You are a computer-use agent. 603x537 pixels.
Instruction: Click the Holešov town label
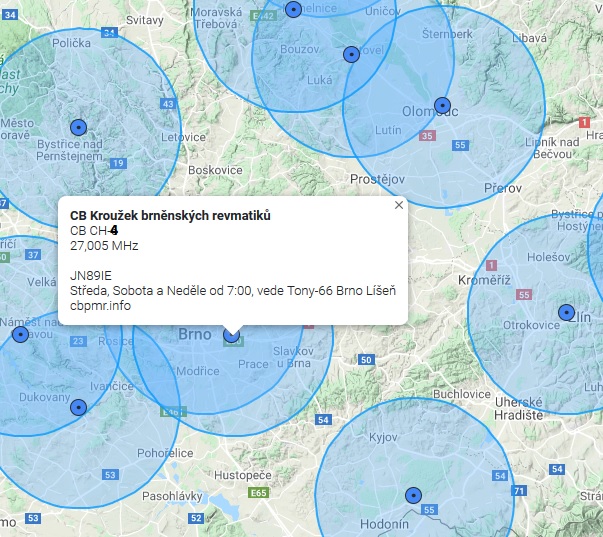pyautogui.click(x=548, y=257)
